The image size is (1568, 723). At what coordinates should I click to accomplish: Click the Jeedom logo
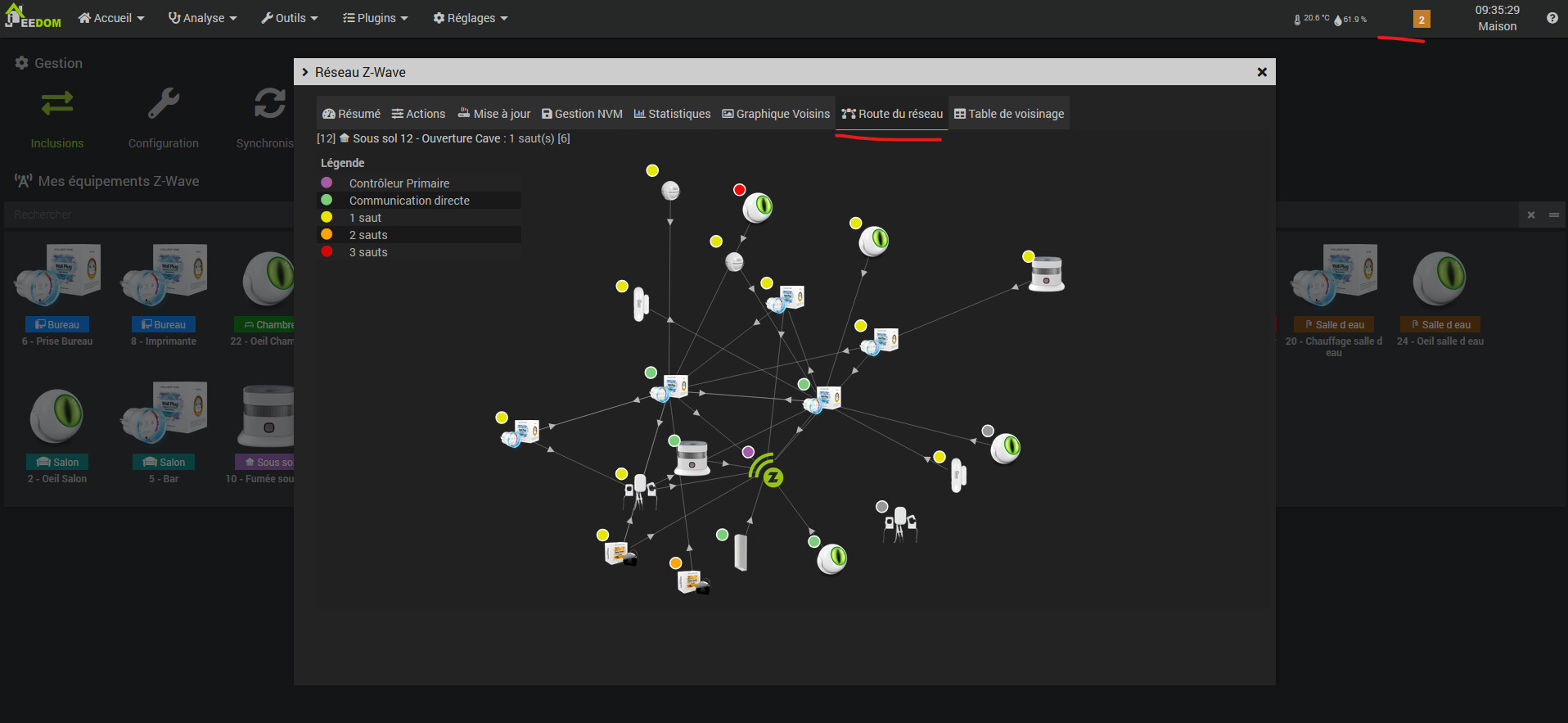[x=33, y=17]
